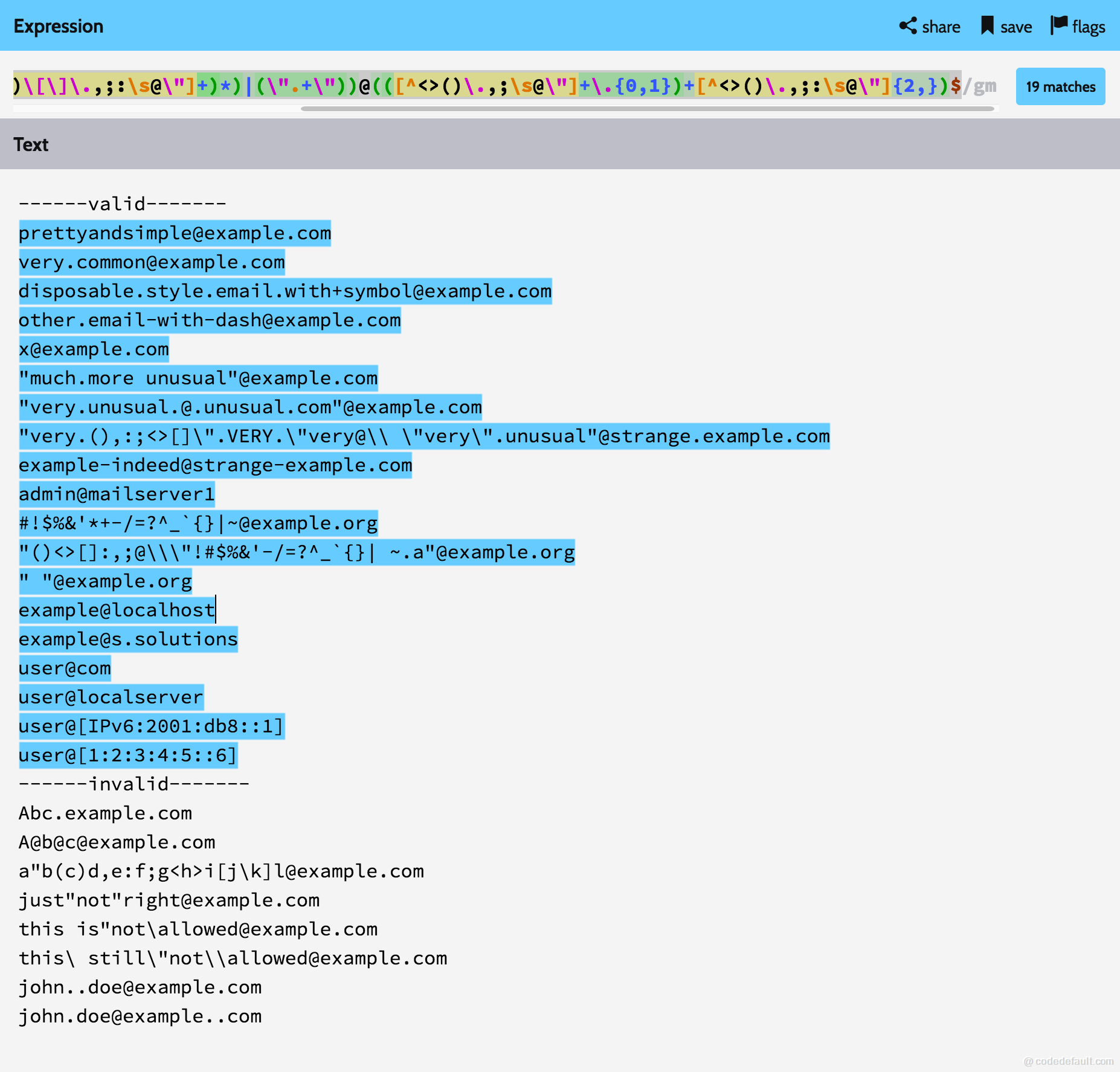Viewport: 1120px width, 1072px height.
Task: Open the flags options label
Action: 1089,27
